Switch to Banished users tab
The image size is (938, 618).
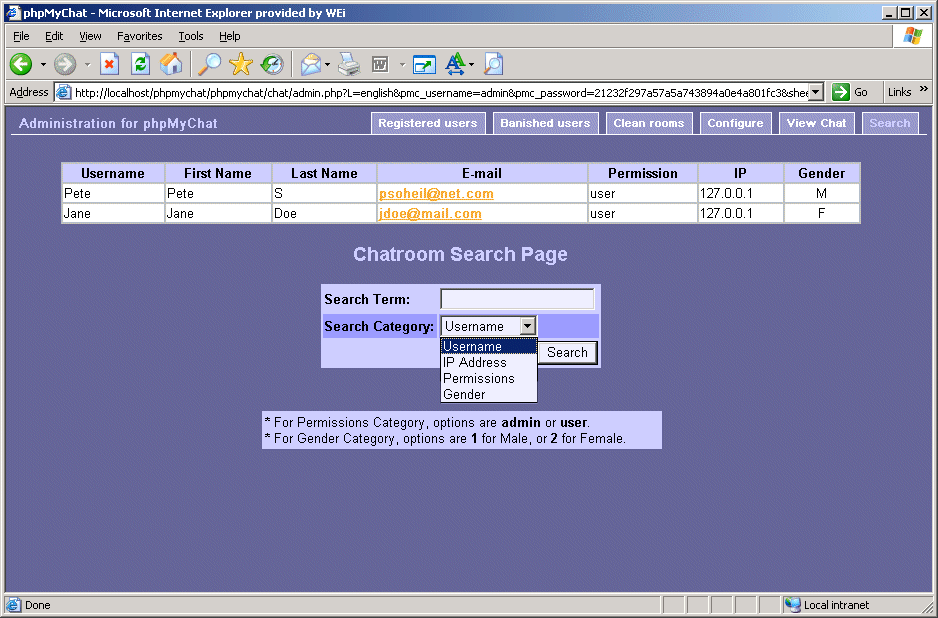tap(545, 123)
